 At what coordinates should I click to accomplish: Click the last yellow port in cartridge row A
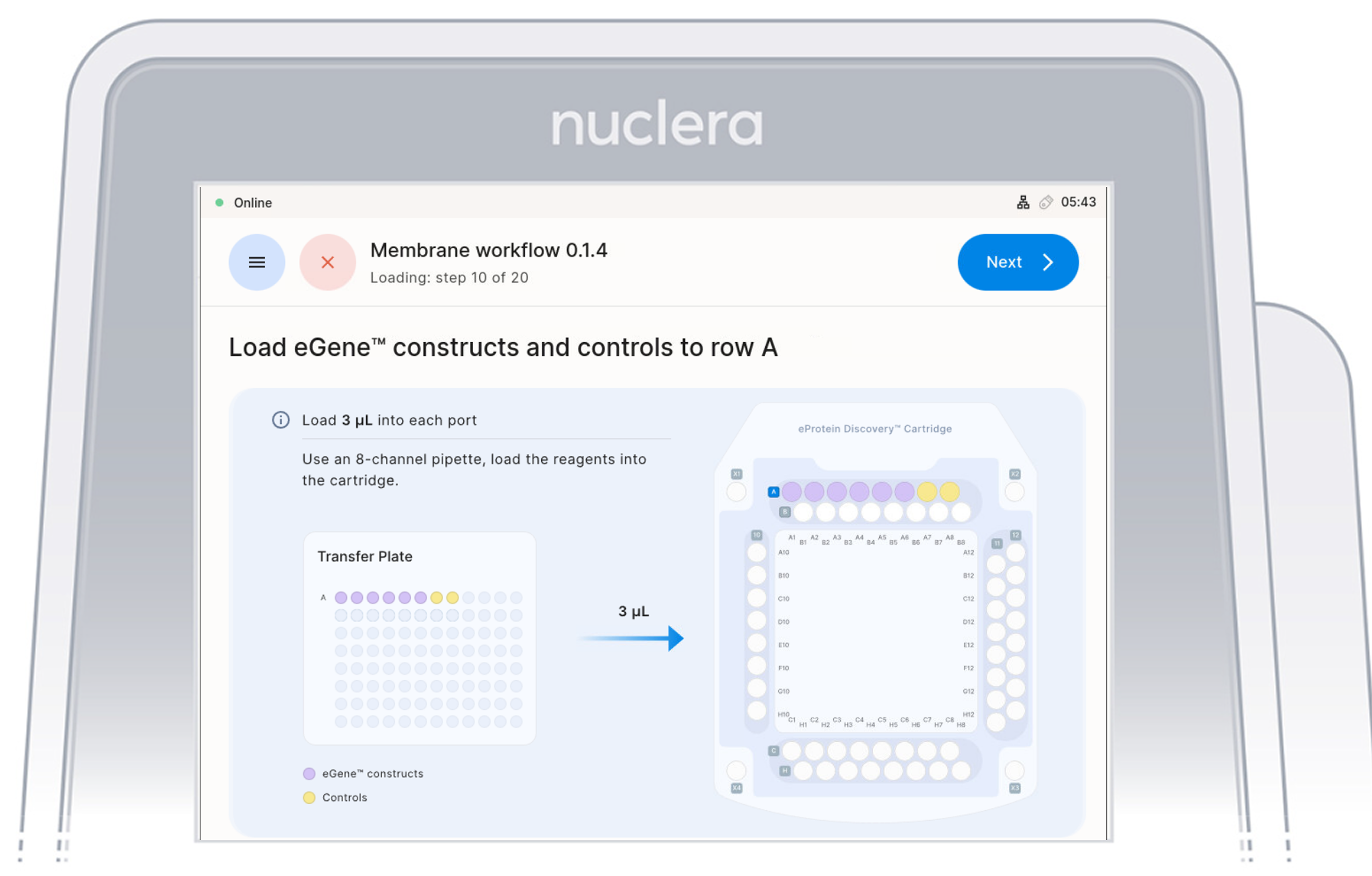click(949, 491)
